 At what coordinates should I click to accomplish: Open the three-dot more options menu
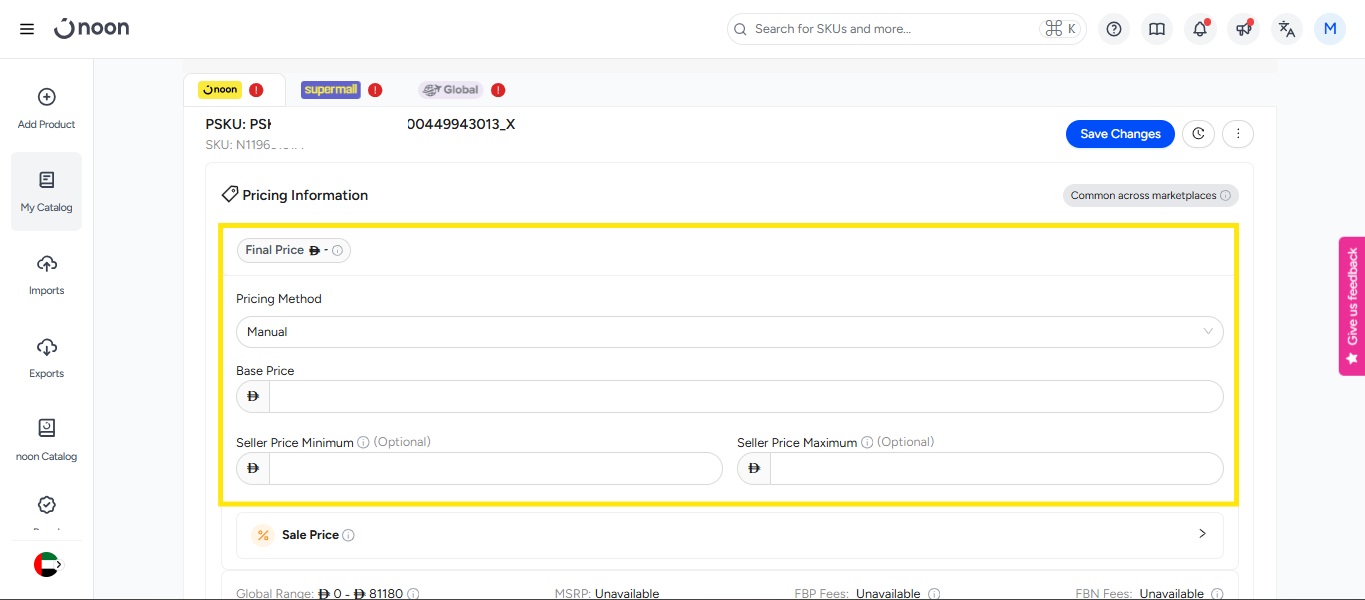[1238, 134]
